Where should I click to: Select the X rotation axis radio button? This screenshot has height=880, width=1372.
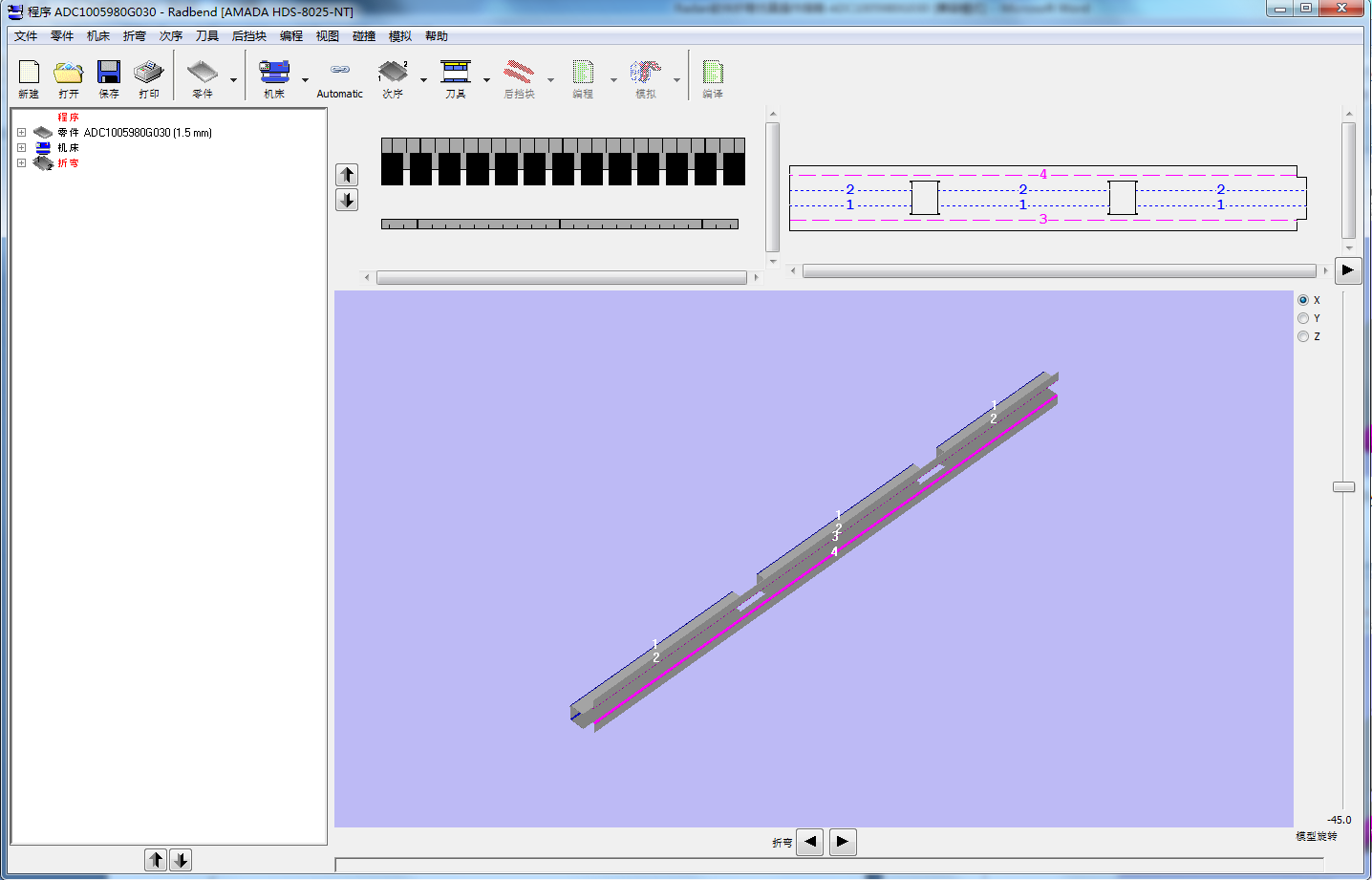click(x=1303, y=300)
